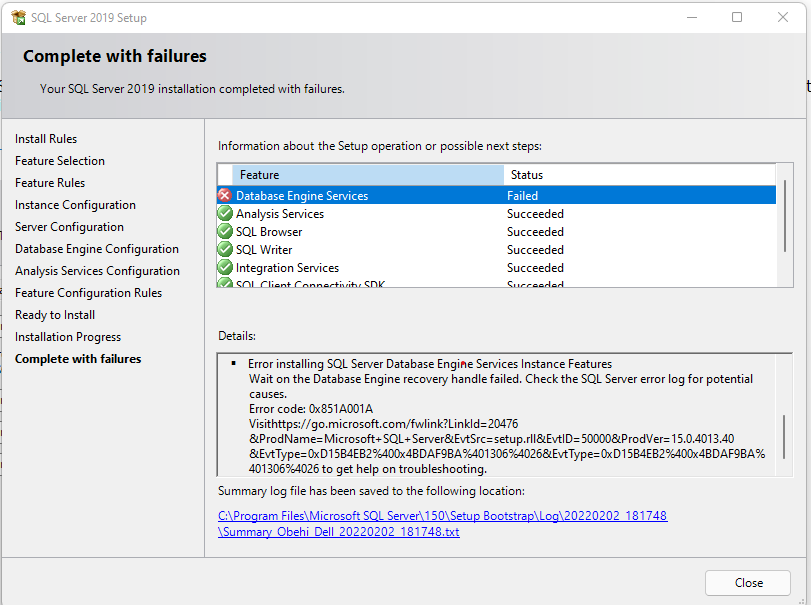This screenshot has width=811, height=605.
Task: Go to Installation Progress step
Action: click(68, 337)
